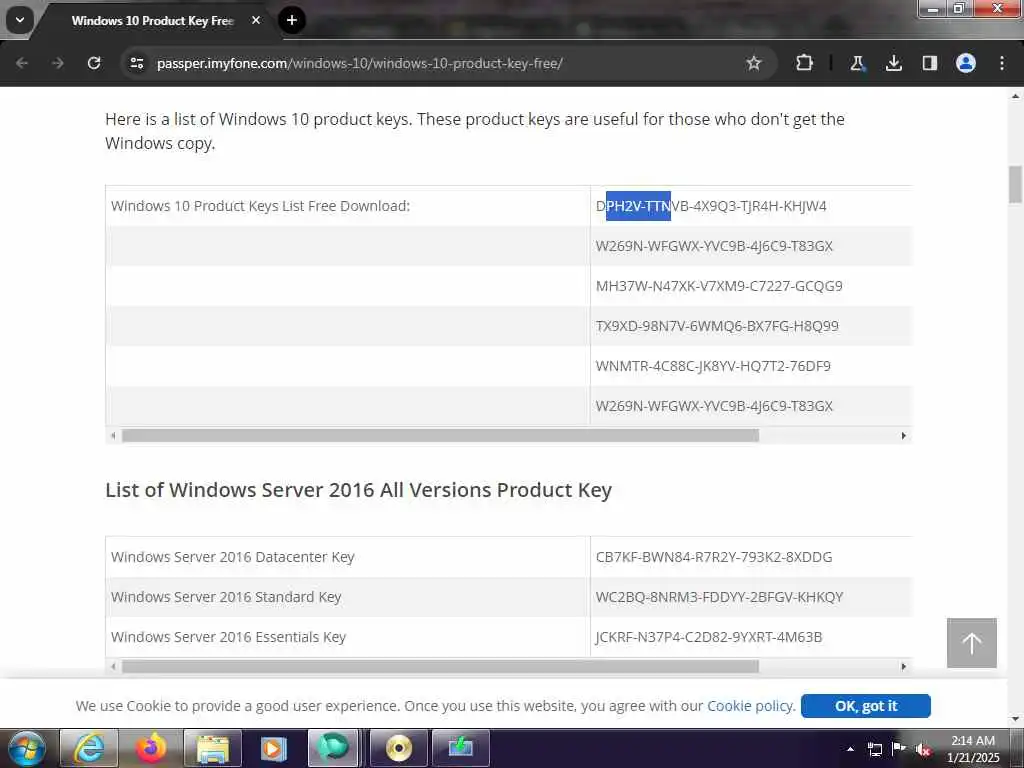Reload the current page
This screenshot has width=1024, height=768.
tap(94, 63)
